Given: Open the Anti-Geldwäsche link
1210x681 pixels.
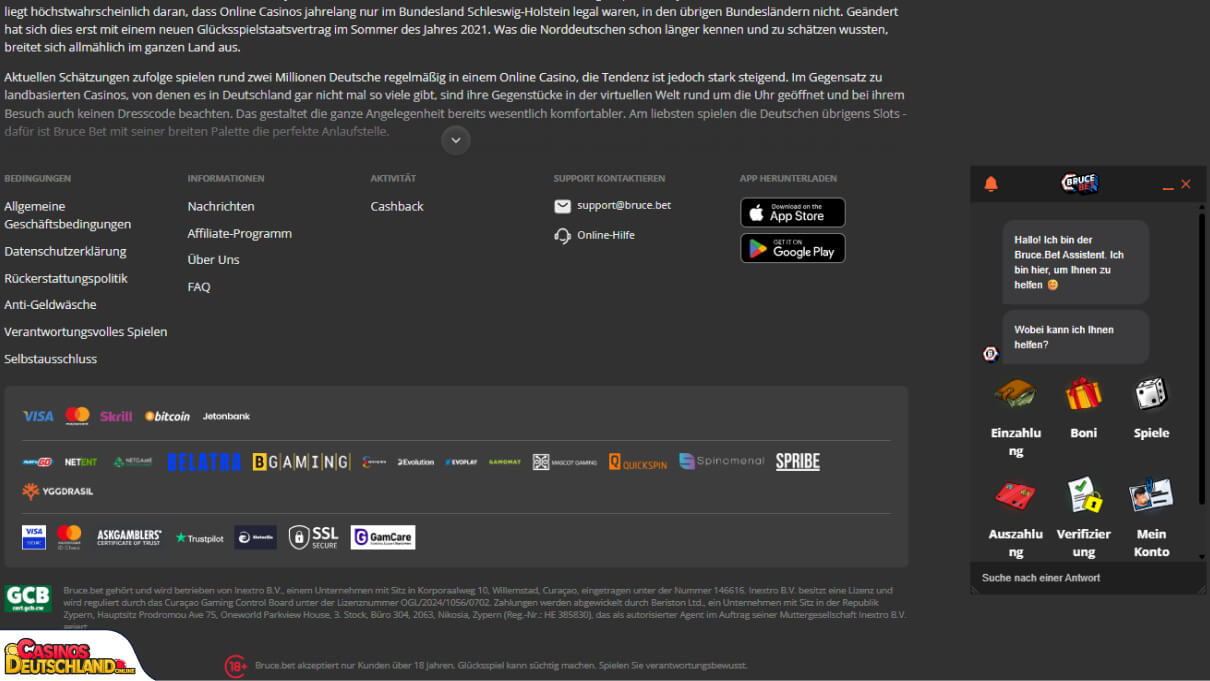Looking at the screenshot, I should pos(50,304).
